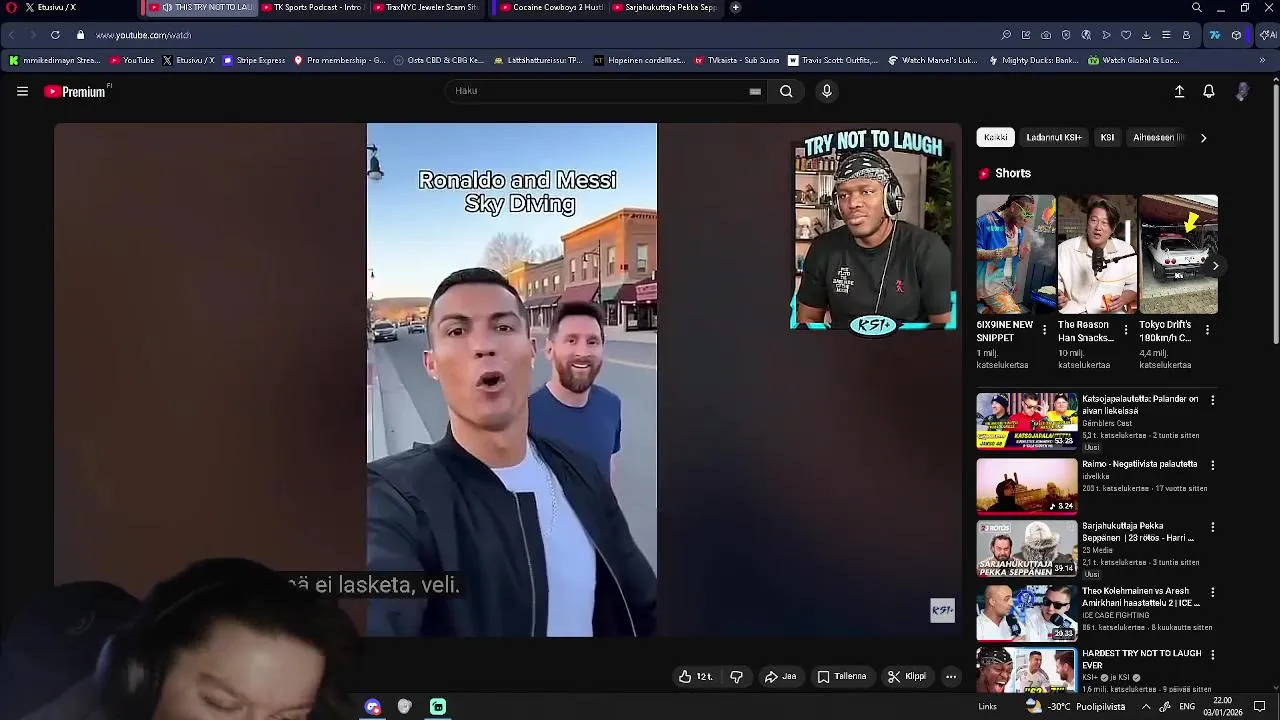Dislike the video with thumbs-down
1280x720 pixels.
click(736, 677)
